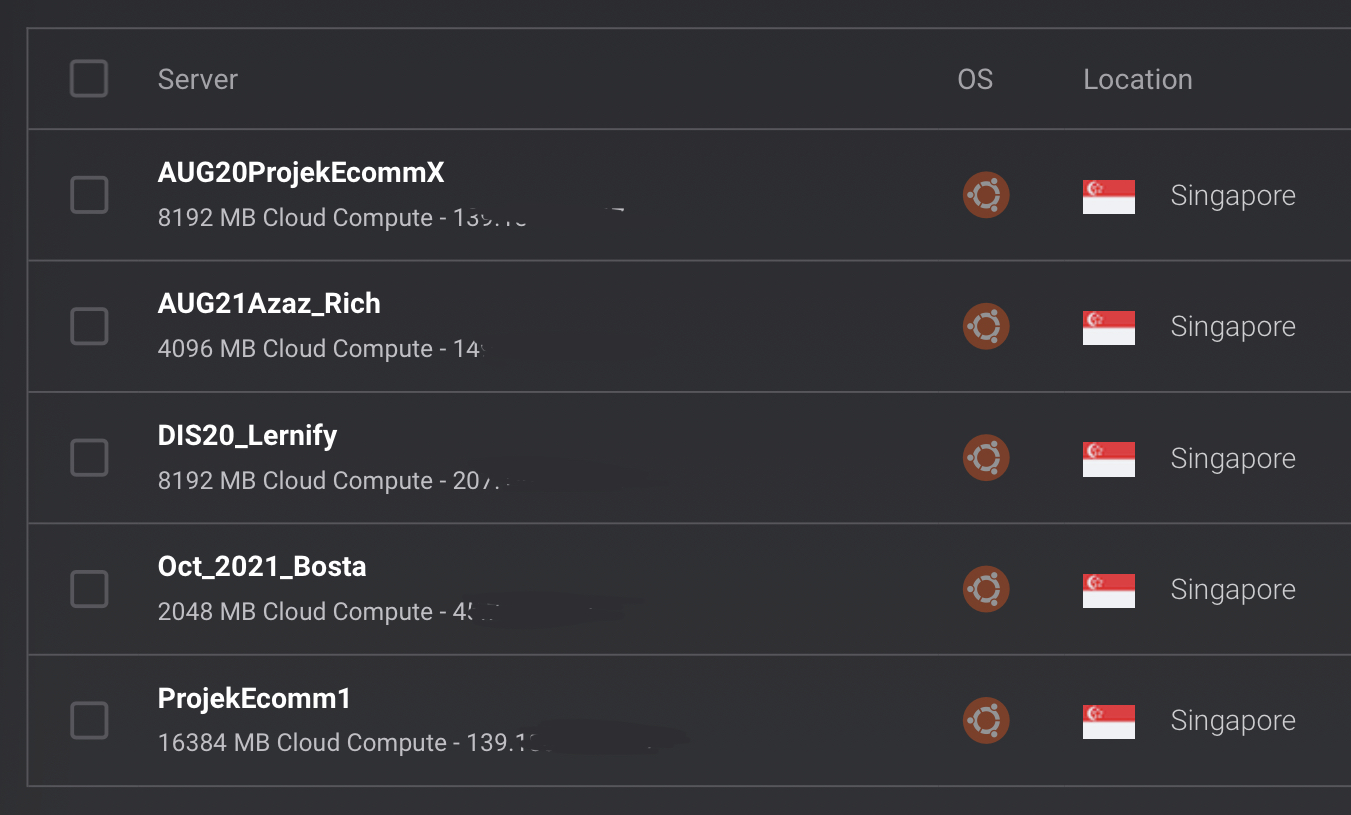
Task: Click the Ubuntu OS icon for DIS20_Lernify
Action: (x=986, y=458)
